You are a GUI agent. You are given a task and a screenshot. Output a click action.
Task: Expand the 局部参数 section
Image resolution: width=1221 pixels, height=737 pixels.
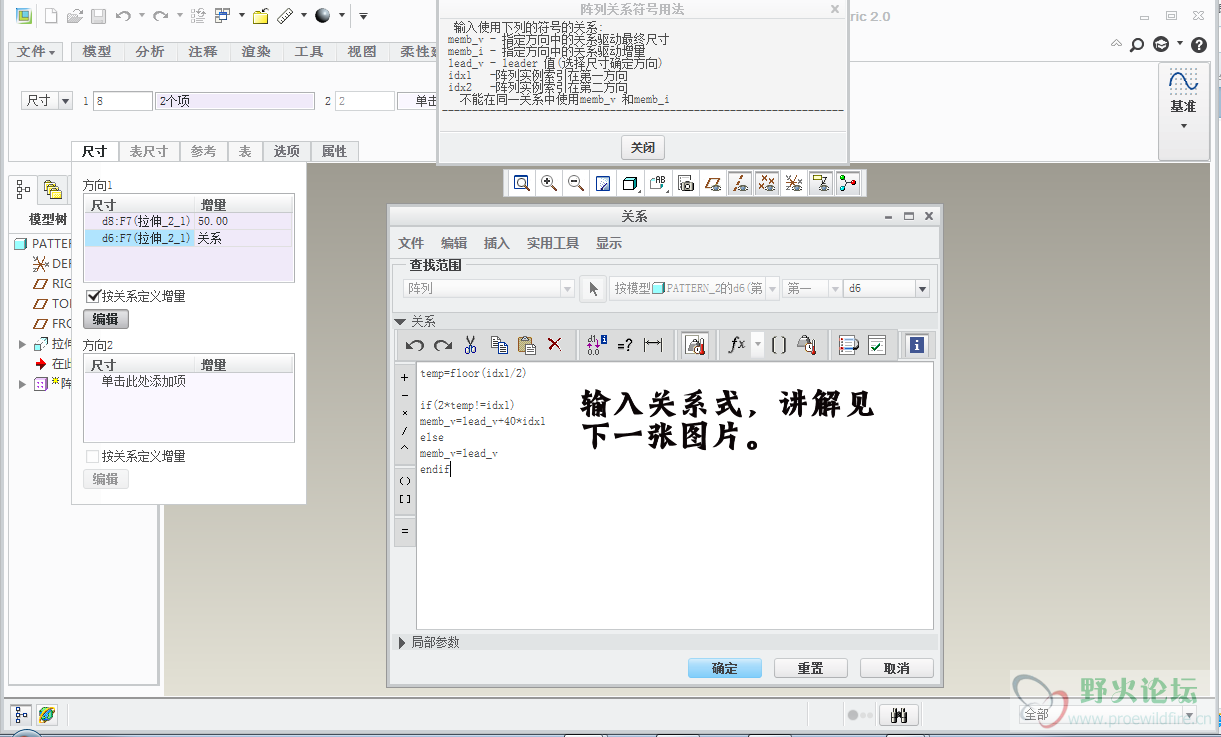click(x=402, y=642)
